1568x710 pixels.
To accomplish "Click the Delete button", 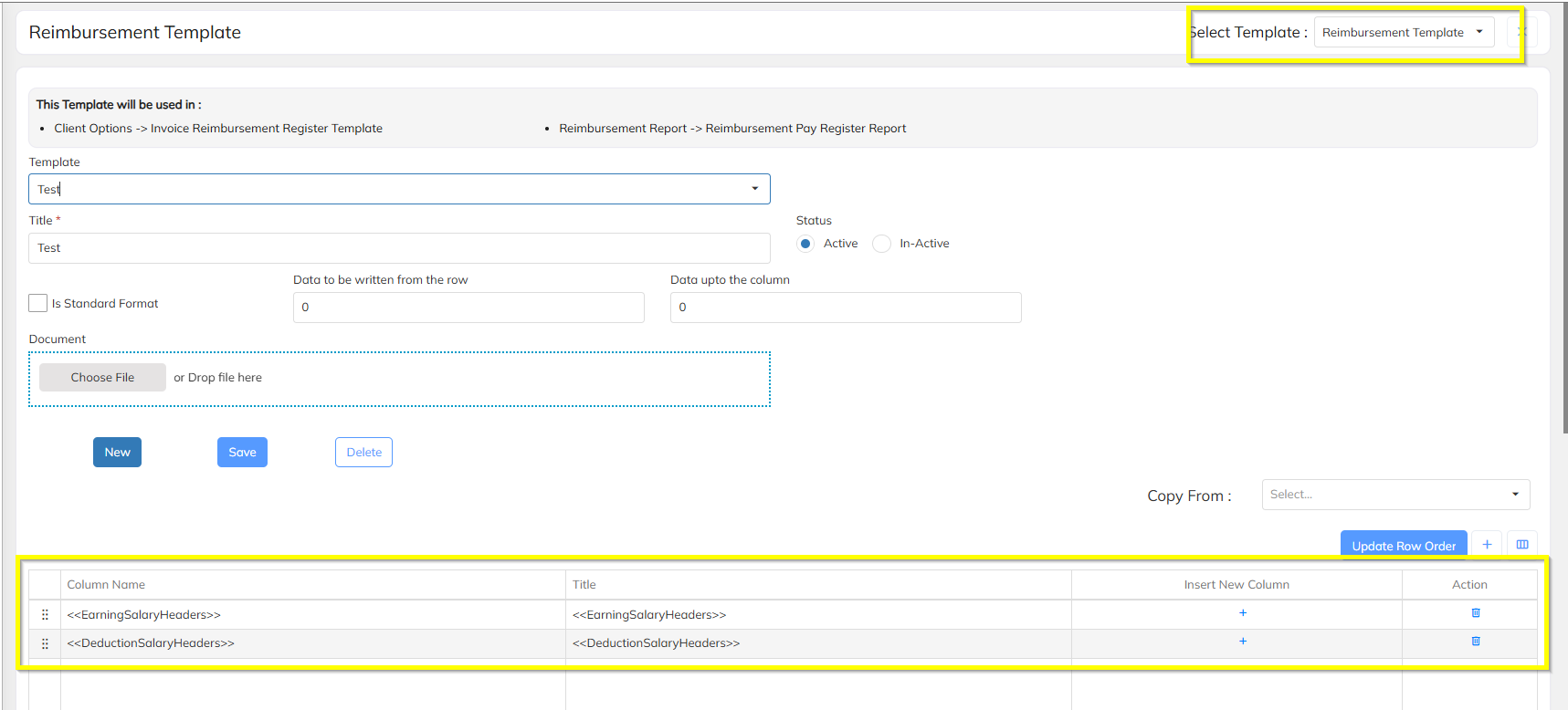I will click(363, 453).
